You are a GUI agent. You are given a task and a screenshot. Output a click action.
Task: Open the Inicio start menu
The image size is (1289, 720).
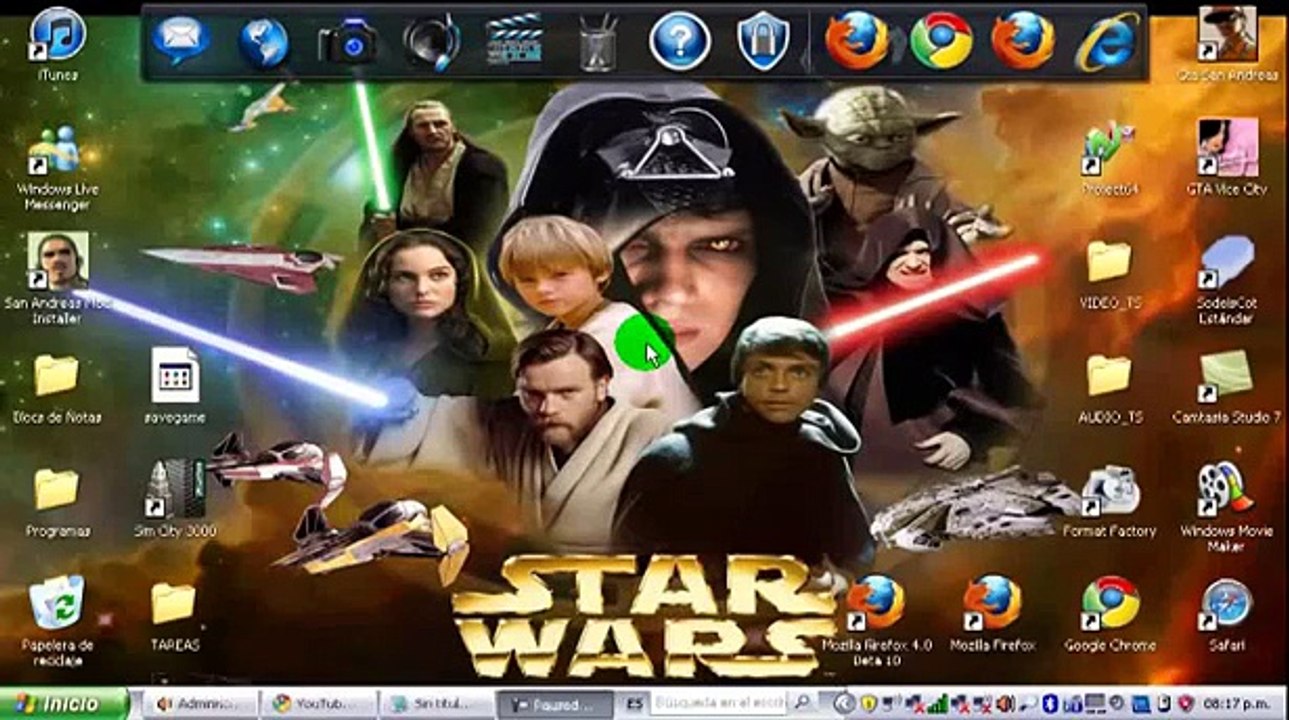pyautogui.click(x=64, y=704)
